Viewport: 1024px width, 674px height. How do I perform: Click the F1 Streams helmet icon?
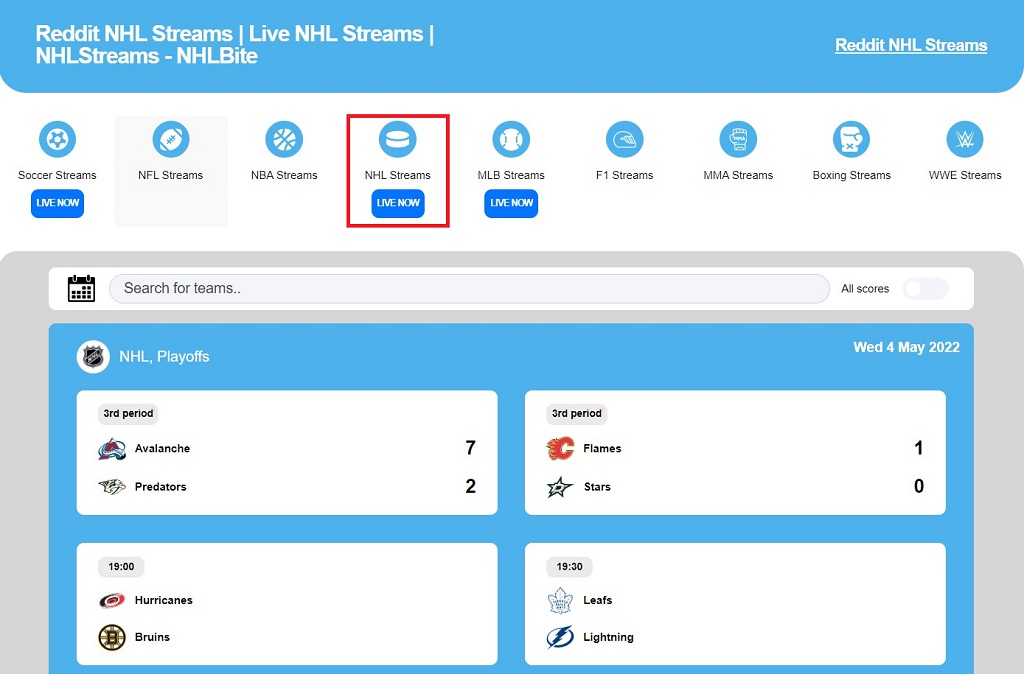pos(624,139)
